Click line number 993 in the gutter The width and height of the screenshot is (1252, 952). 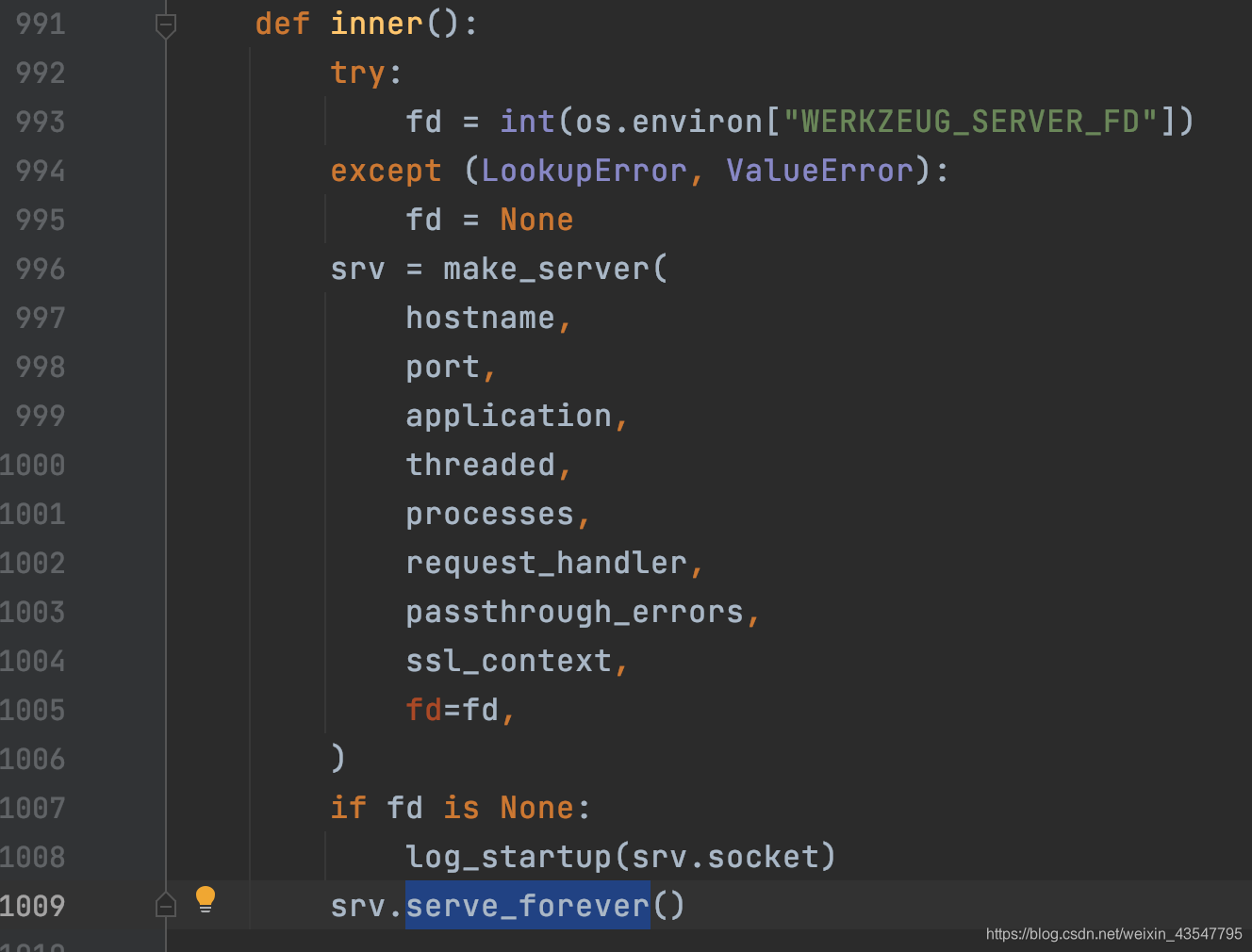[x=41, y=122]
